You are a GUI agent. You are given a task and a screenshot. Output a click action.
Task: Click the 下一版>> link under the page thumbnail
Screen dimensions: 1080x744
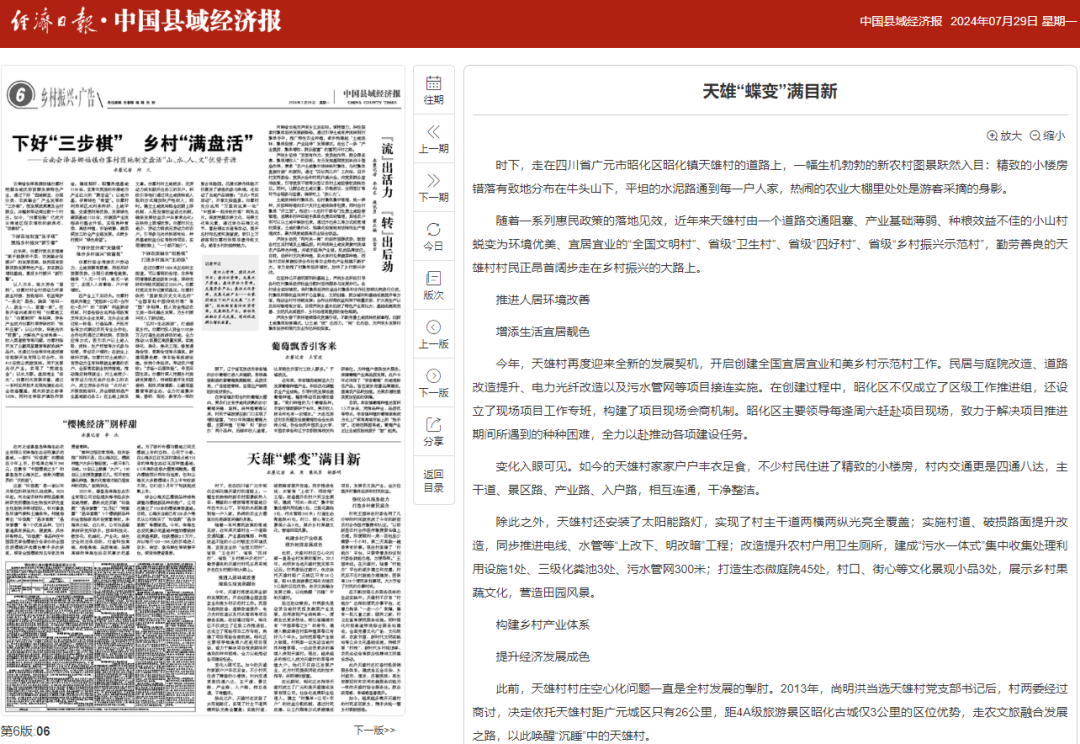[x=375, y=730]
